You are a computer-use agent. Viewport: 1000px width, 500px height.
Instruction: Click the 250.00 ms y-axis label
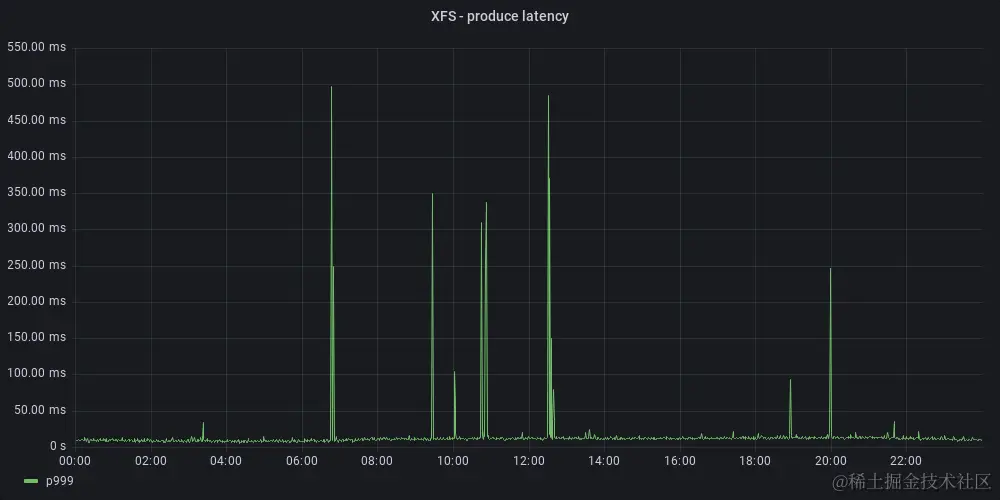coord(36,265)
